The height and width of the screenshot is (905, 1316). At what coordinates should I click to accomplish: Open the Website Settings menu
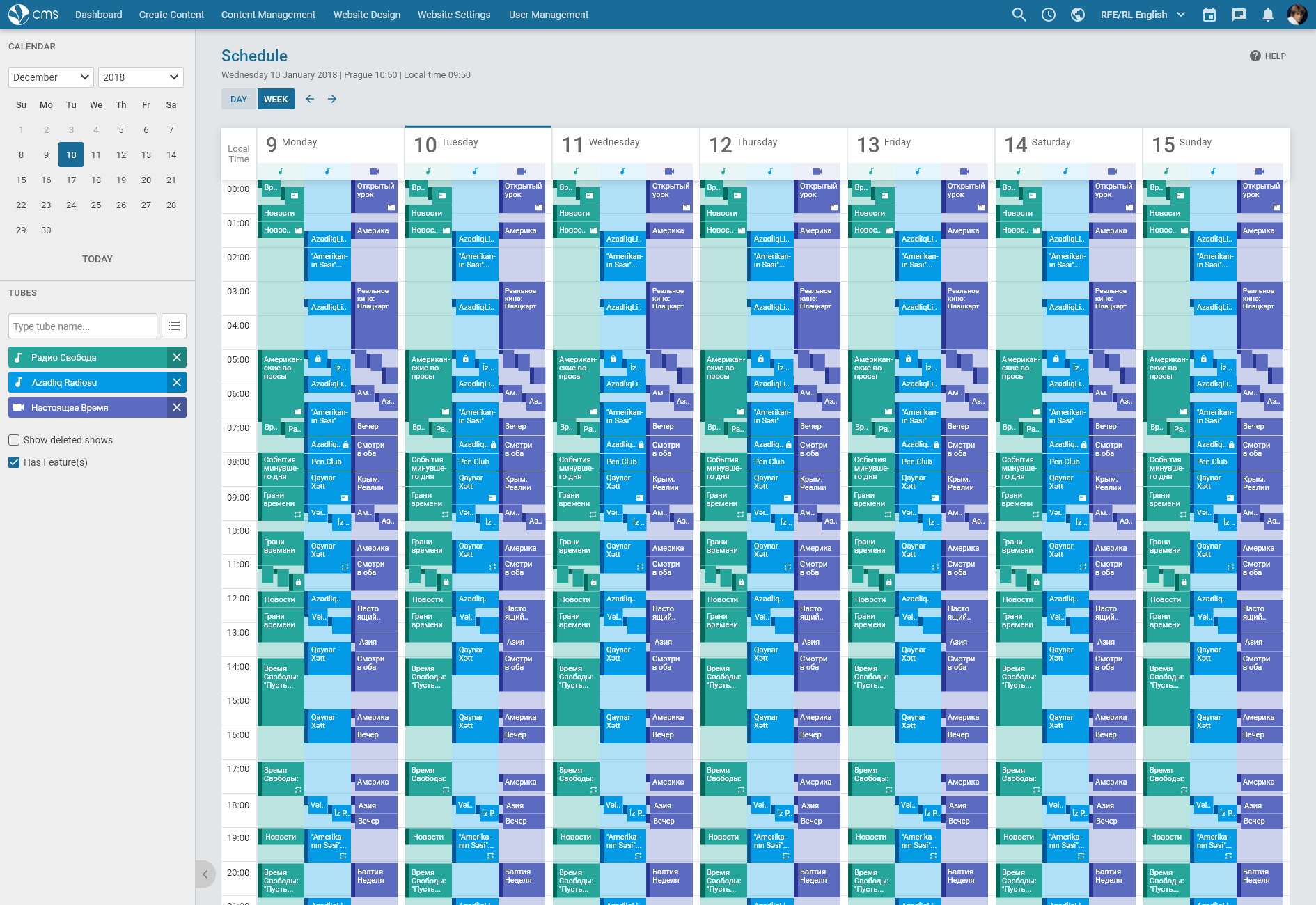tap(454, 15)
